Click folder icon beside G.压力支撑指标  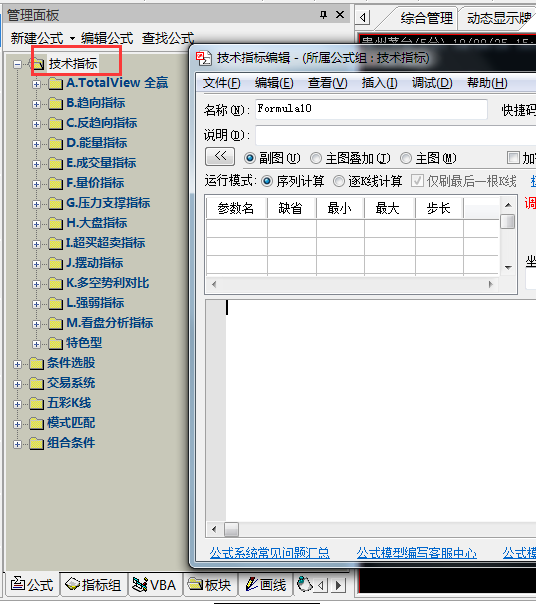click(55, 204)
